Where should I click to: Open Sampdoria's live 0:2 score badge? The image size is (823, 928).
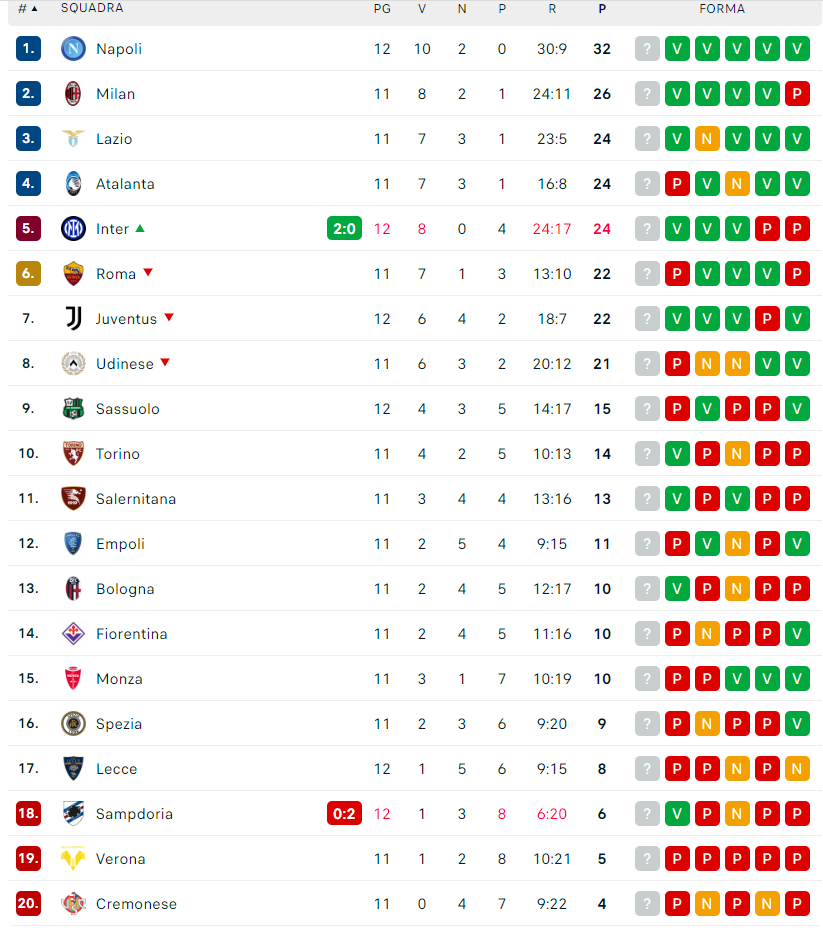344,813
